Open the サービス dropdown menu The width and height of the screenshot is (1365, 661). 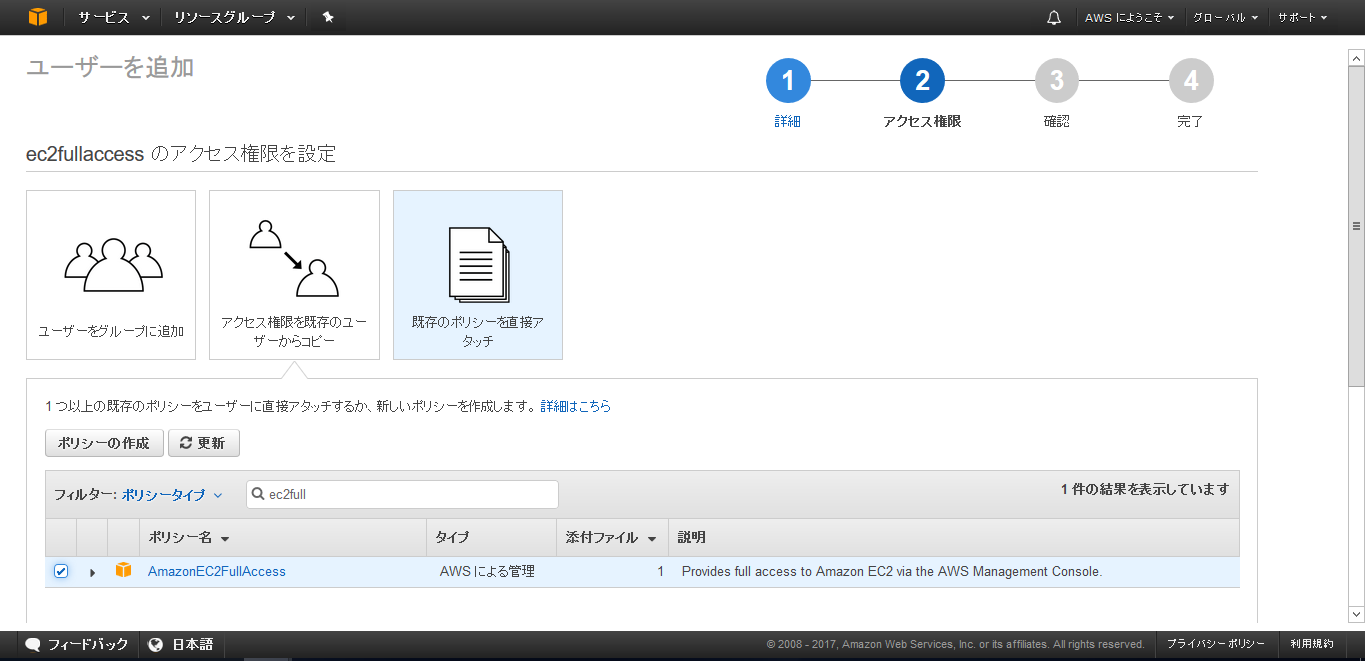coord(114,17)
